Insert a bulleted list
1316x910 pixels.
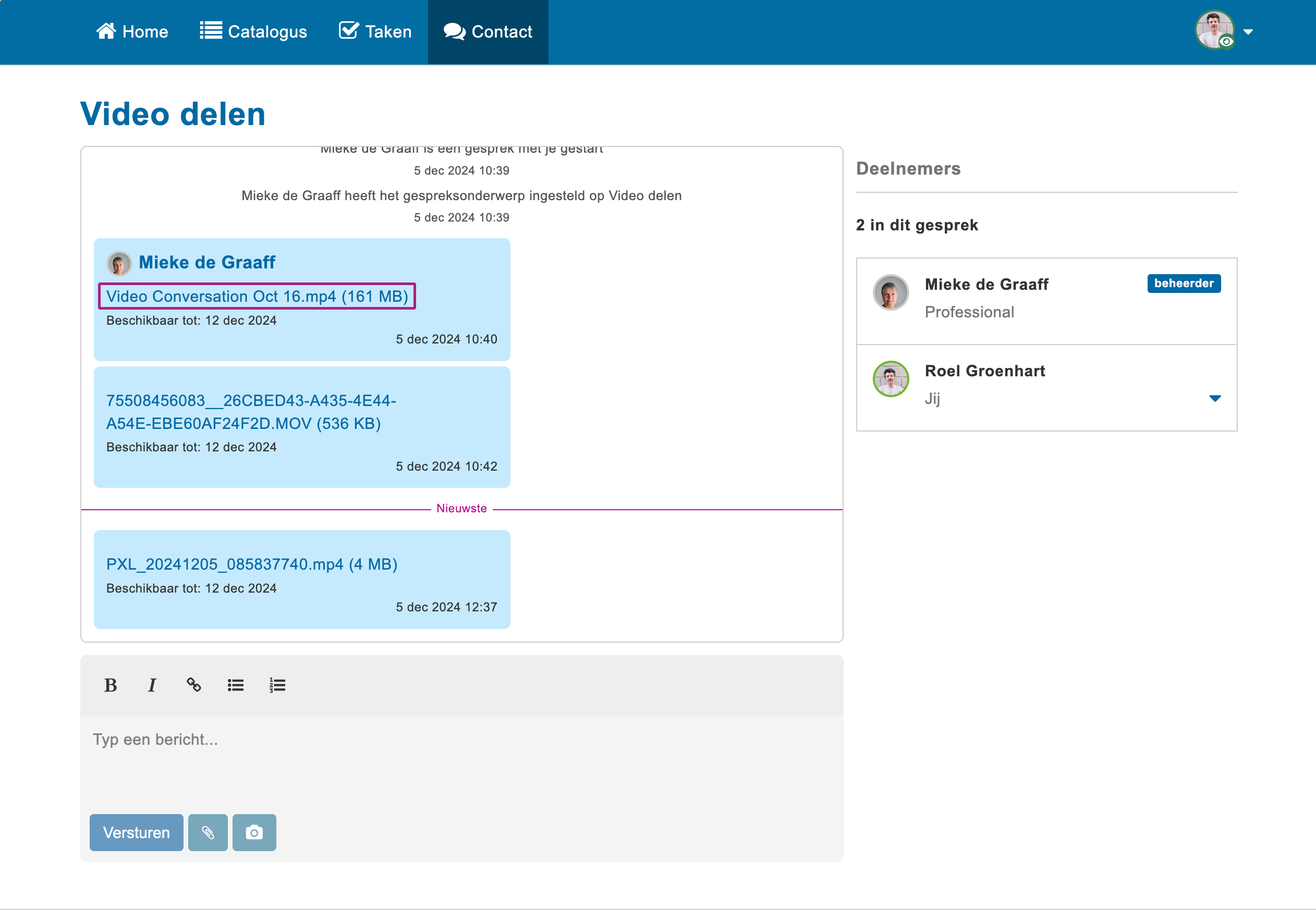pyautogui.click(x=236, y=685)
